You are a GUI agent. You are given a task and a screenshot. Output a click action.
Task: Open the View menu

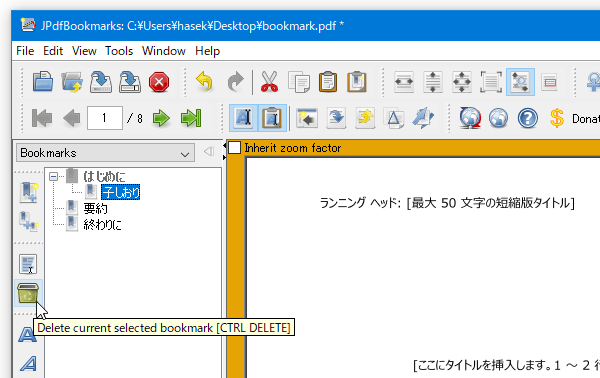[84, 51]
